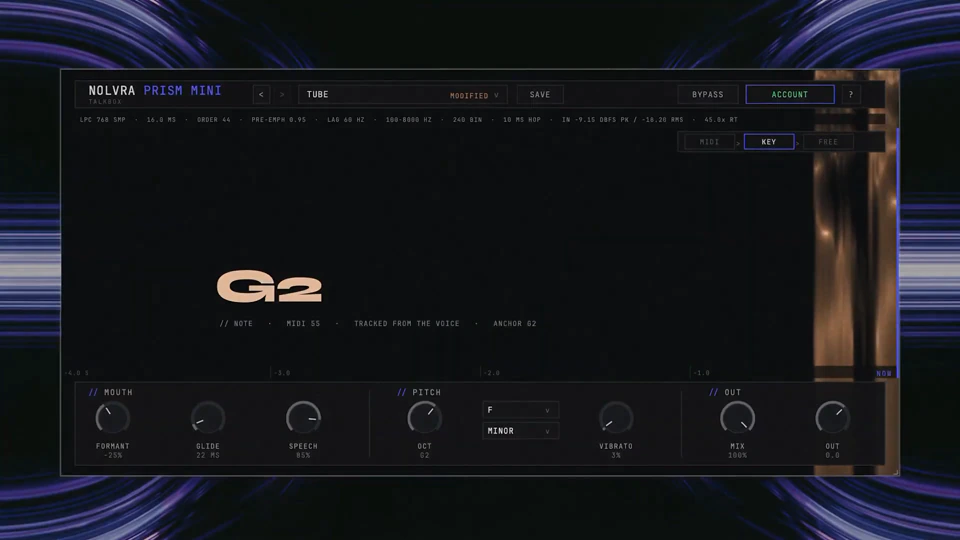Click the '45.0x RT' status entry
This screenshot has width=960, height=540.
coord(721,119)
